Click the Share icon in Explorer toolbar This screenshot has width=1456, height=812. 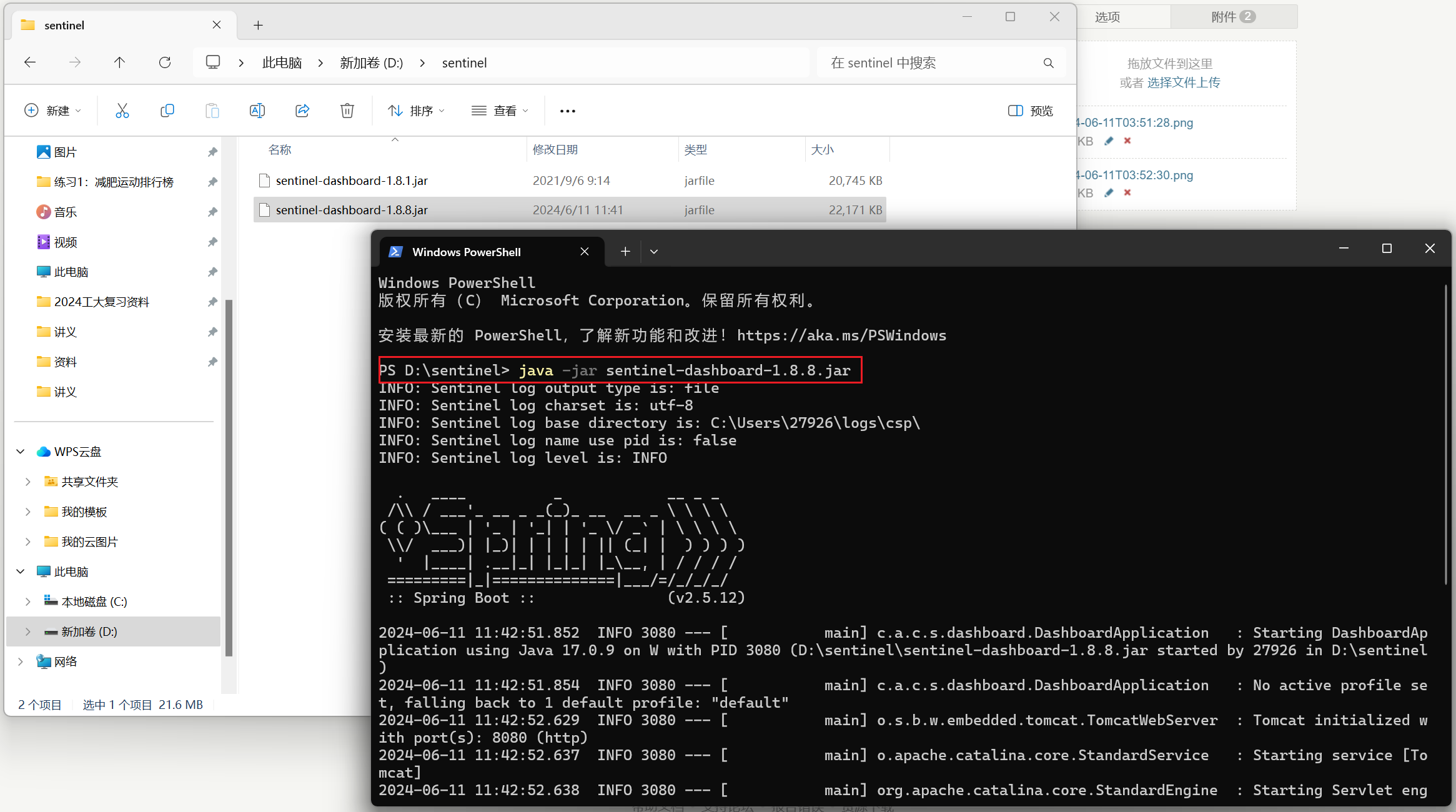tap(302, 111)
